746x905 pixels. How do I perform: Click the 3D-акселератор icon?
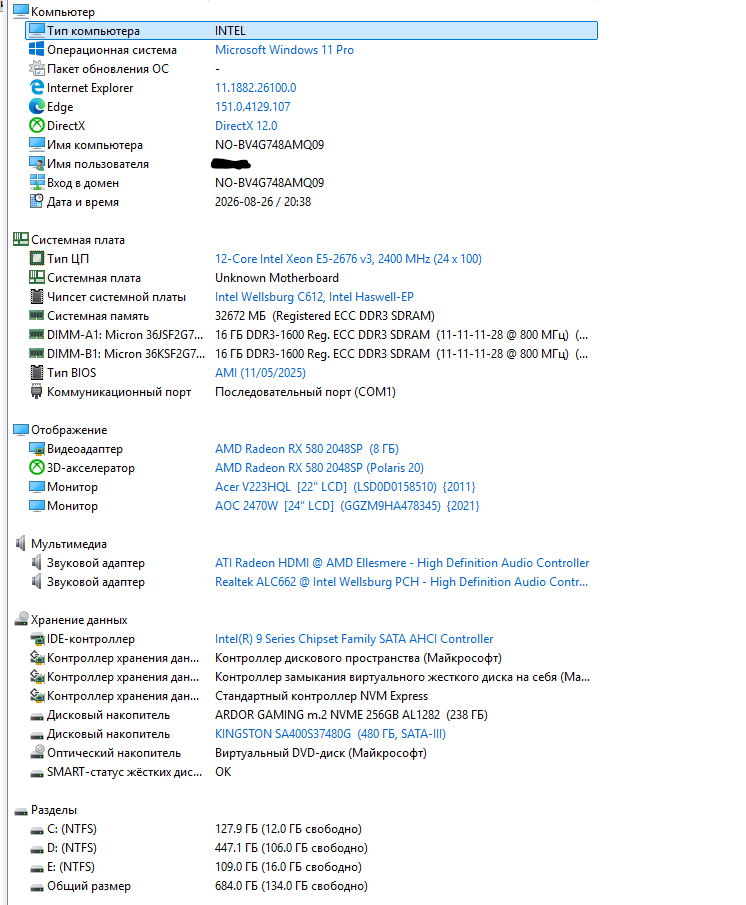pyautogui.click(x=36, y=468)
